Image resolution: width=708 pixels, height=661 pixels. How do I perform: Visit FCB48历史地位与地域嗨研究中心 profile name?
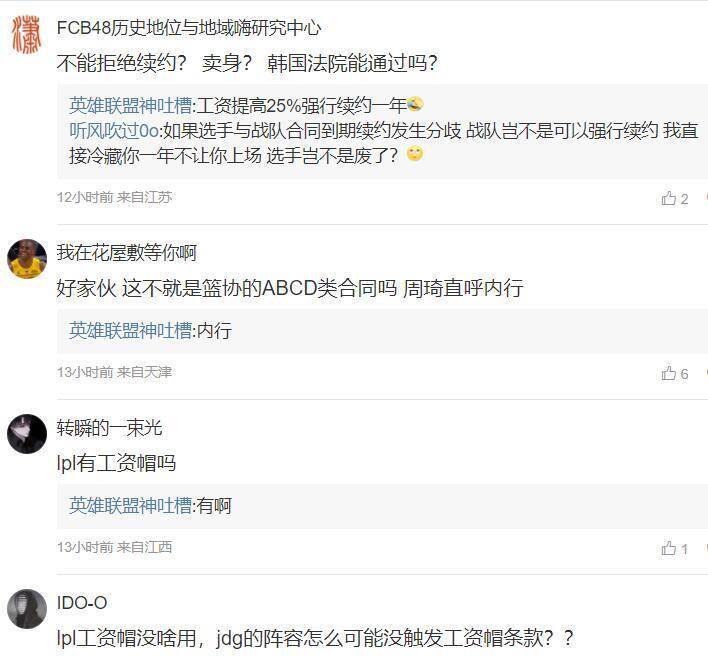(x=189, y=28)
